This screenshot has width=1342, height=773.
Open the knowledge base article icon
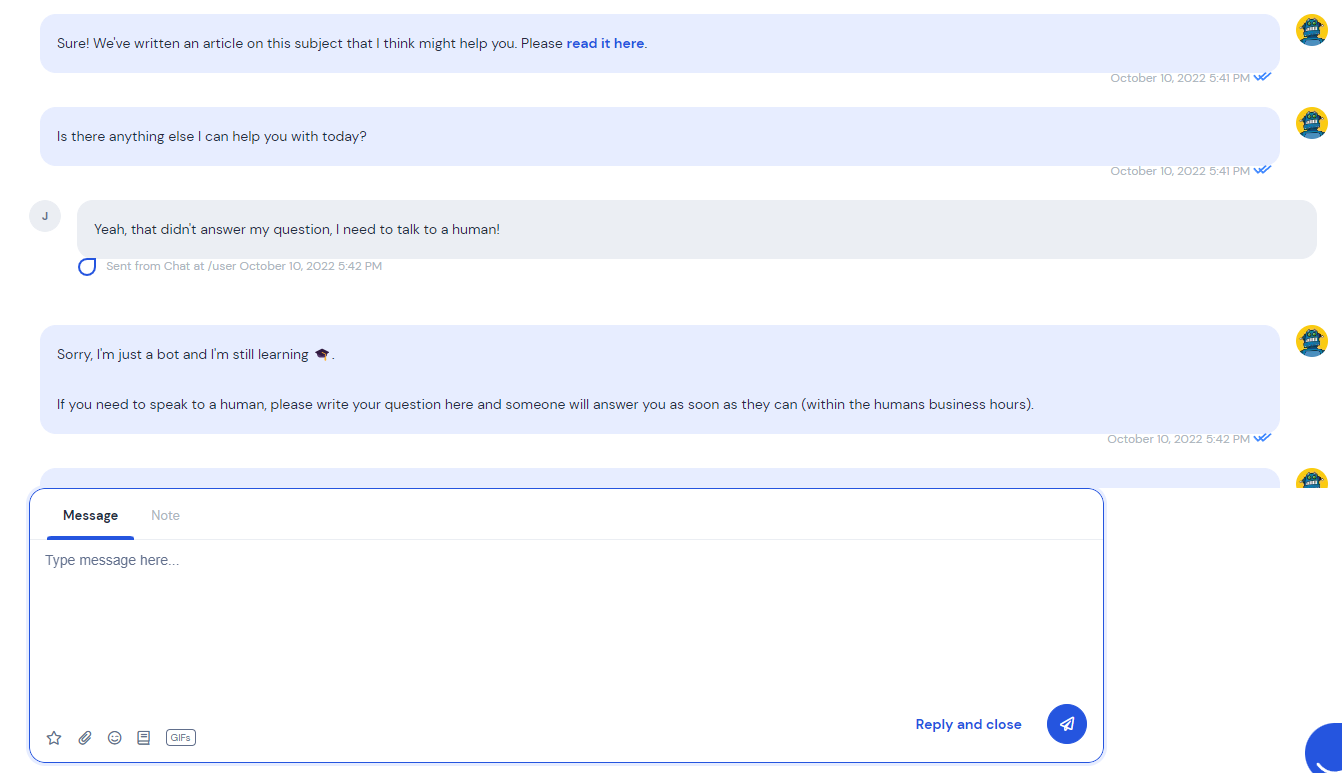[x=144, y=738]
